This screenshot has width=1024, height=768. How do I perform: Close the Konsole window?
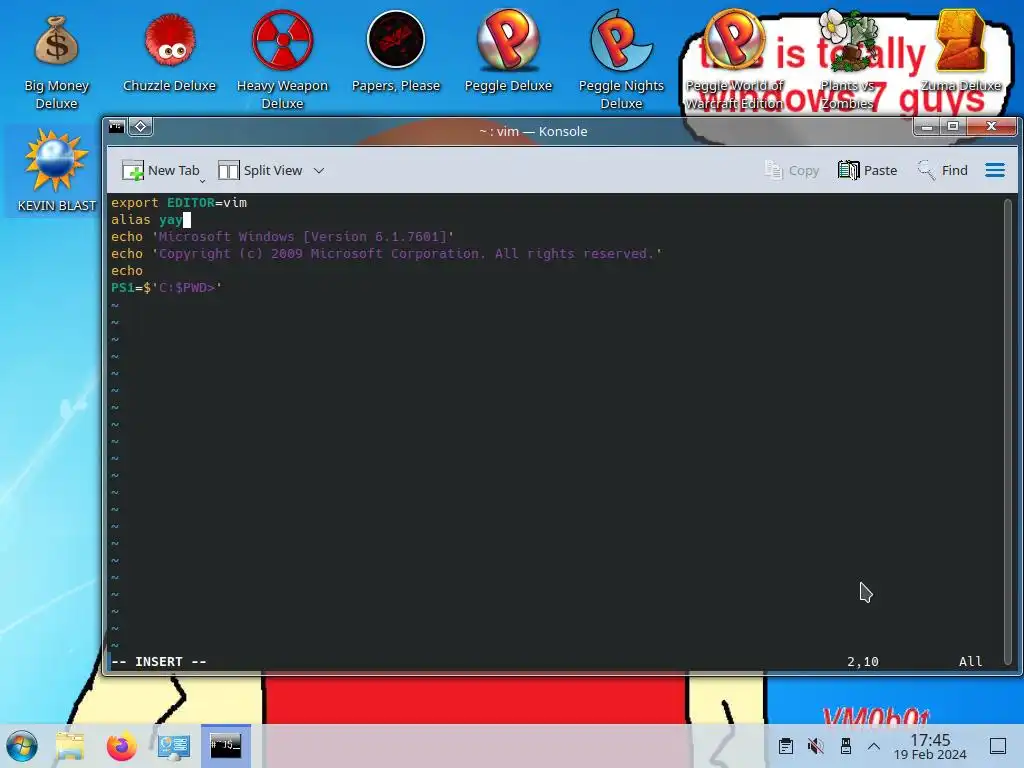(x=991, y=127)
